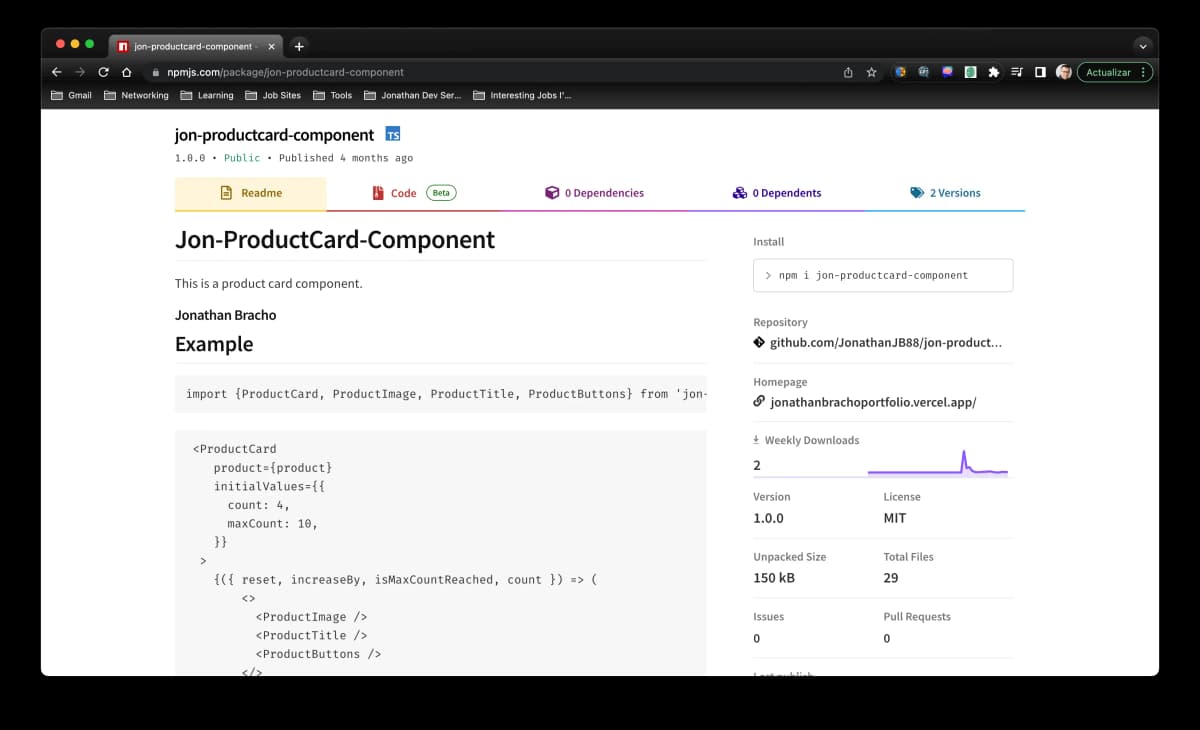This screenshot has height=730, width=1200.
Task: Open the three-dot Chrome menu
Action: point(1143,72)
